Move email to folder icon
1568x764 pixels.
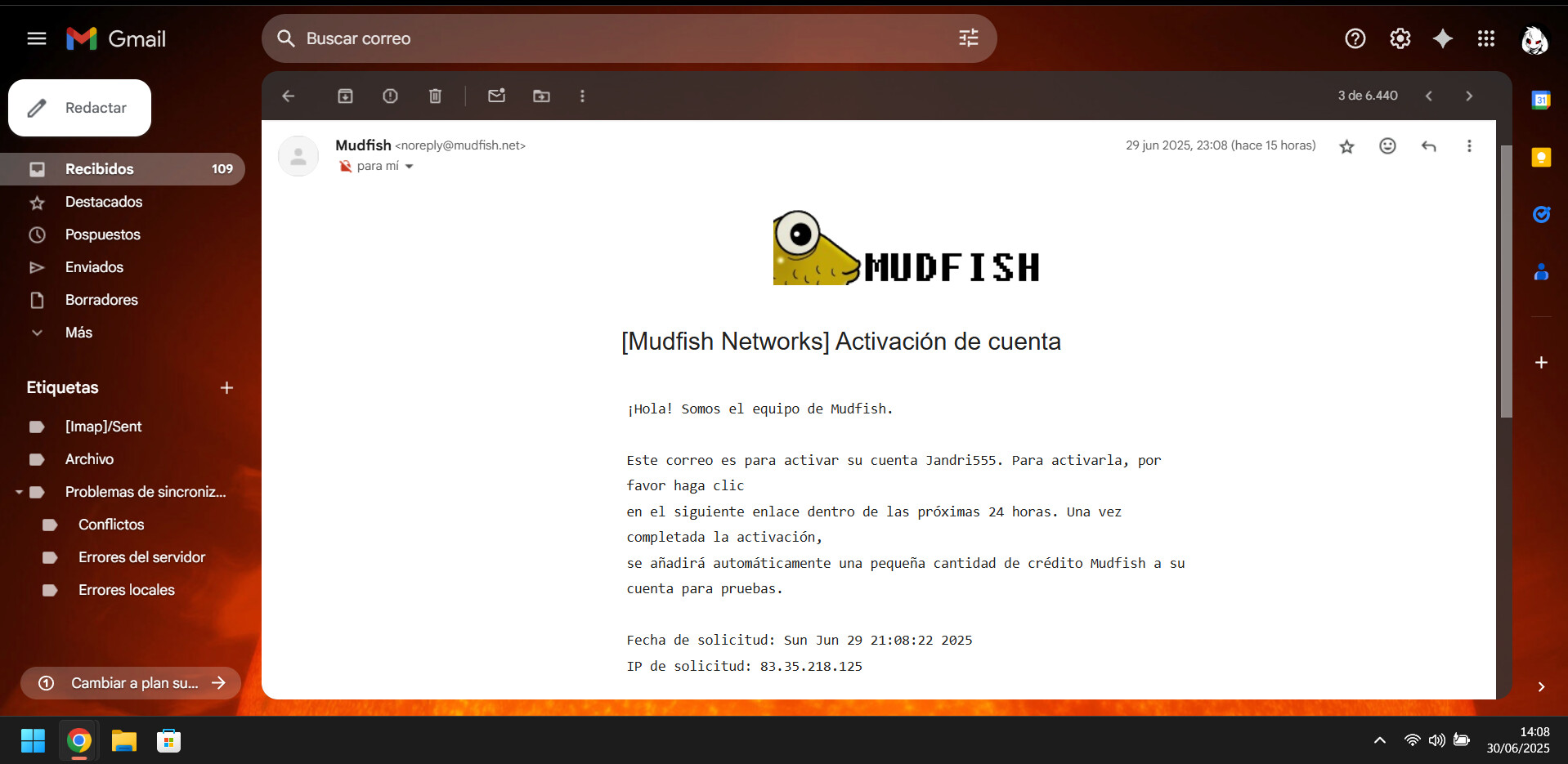[x=541, y=96]
